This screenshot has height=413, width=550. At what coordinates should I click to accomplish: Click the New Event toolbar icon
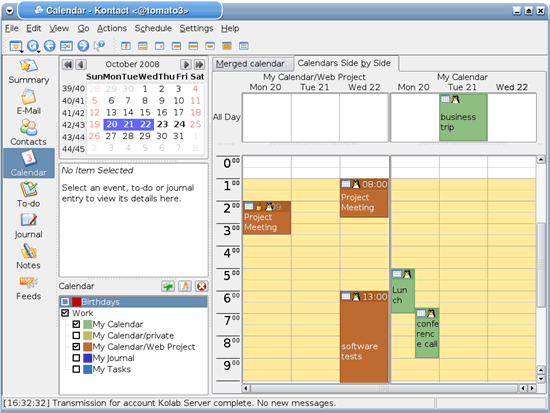(15, 46)
